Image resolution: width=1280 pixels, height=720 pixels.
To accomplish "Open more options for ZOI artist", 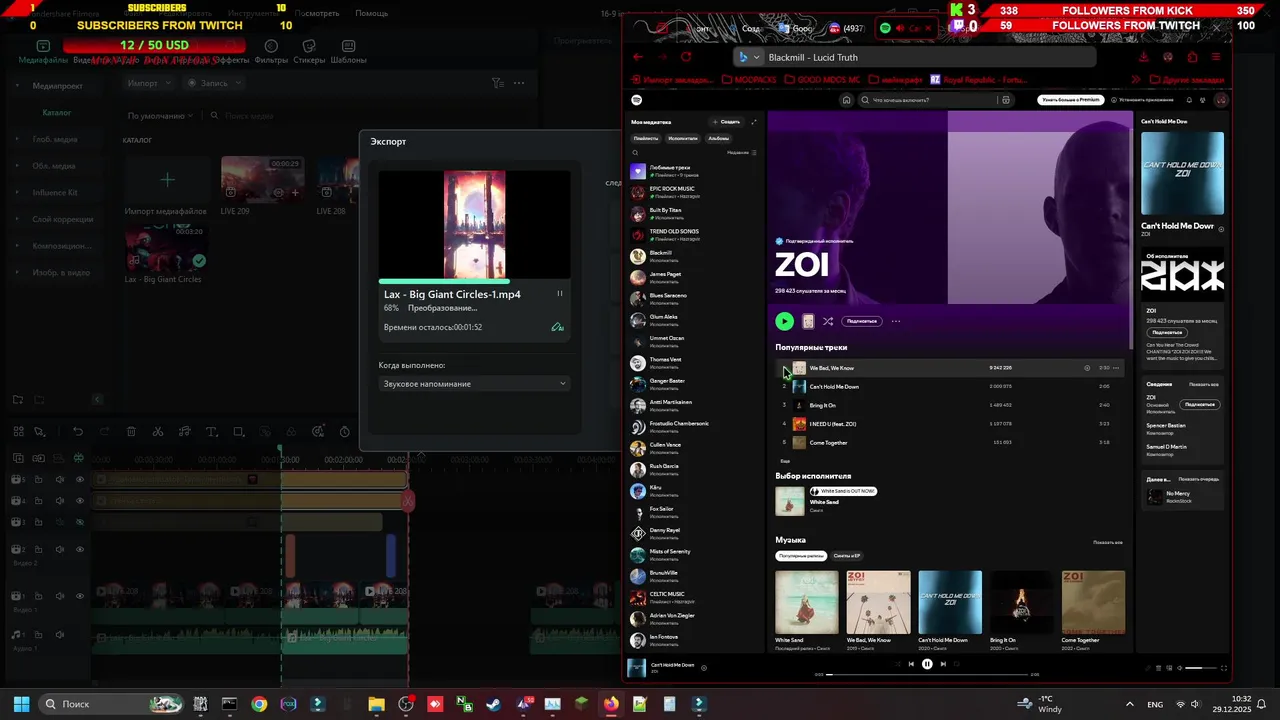I will click(x=896, y=321).
